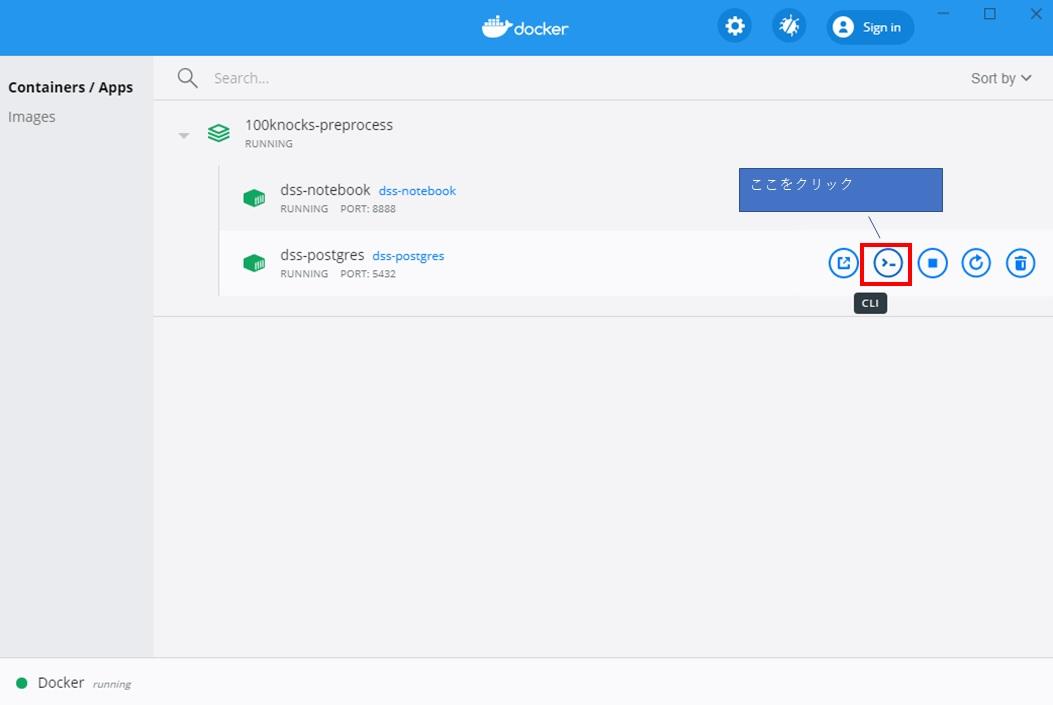Open Docker settings gear

pyautogui.click(x=735, y=27)
